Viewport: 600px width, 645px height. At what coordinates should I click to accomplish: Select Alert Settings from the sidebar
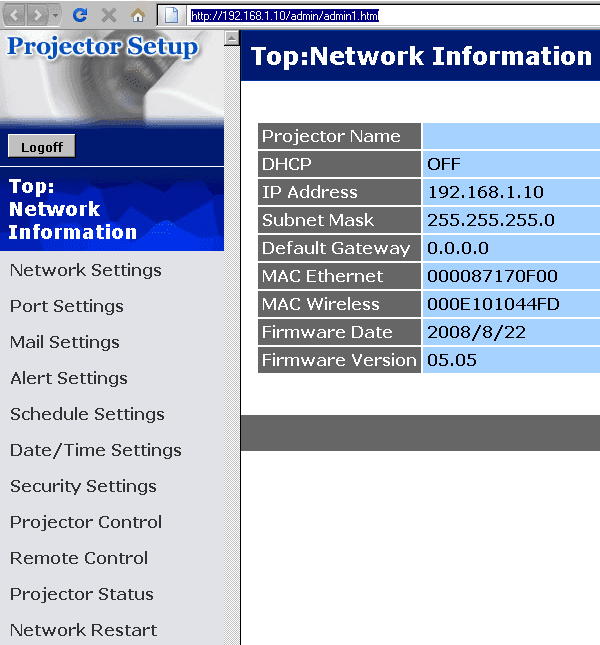click(69, 378)
